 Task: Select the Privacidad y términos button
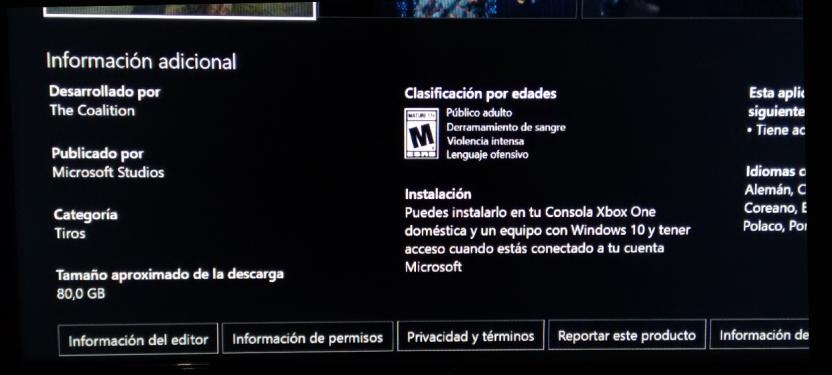point(471,336)
